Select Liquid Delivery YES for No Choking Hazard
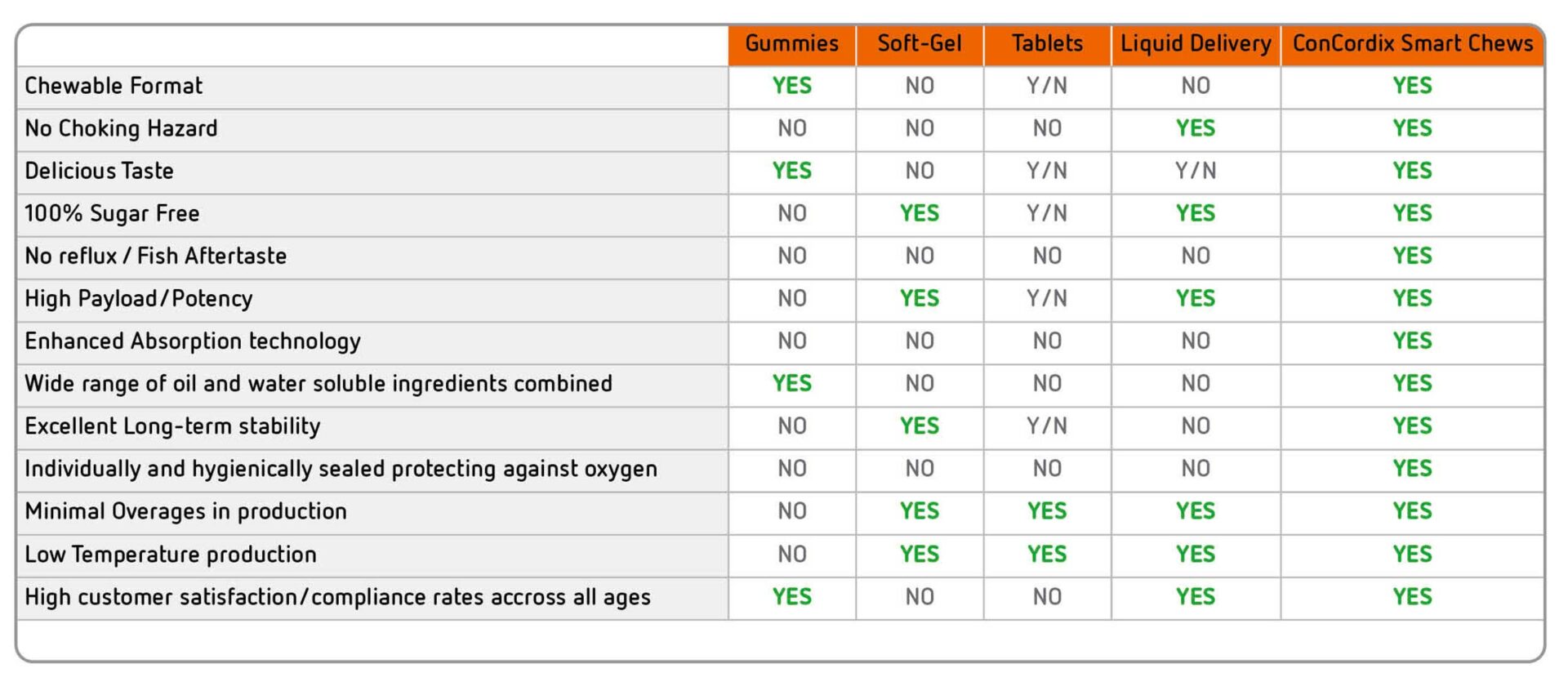The height and width of the screenshot is (682, 1568). tap(1196, 128)
